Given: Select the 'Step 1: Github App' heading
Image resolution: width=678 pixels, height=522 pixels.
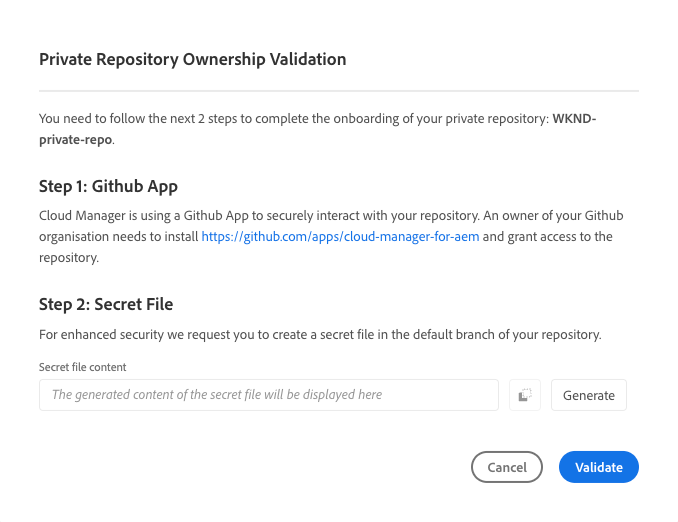Looking at the screenshot, I should click(x=108, y=186).
